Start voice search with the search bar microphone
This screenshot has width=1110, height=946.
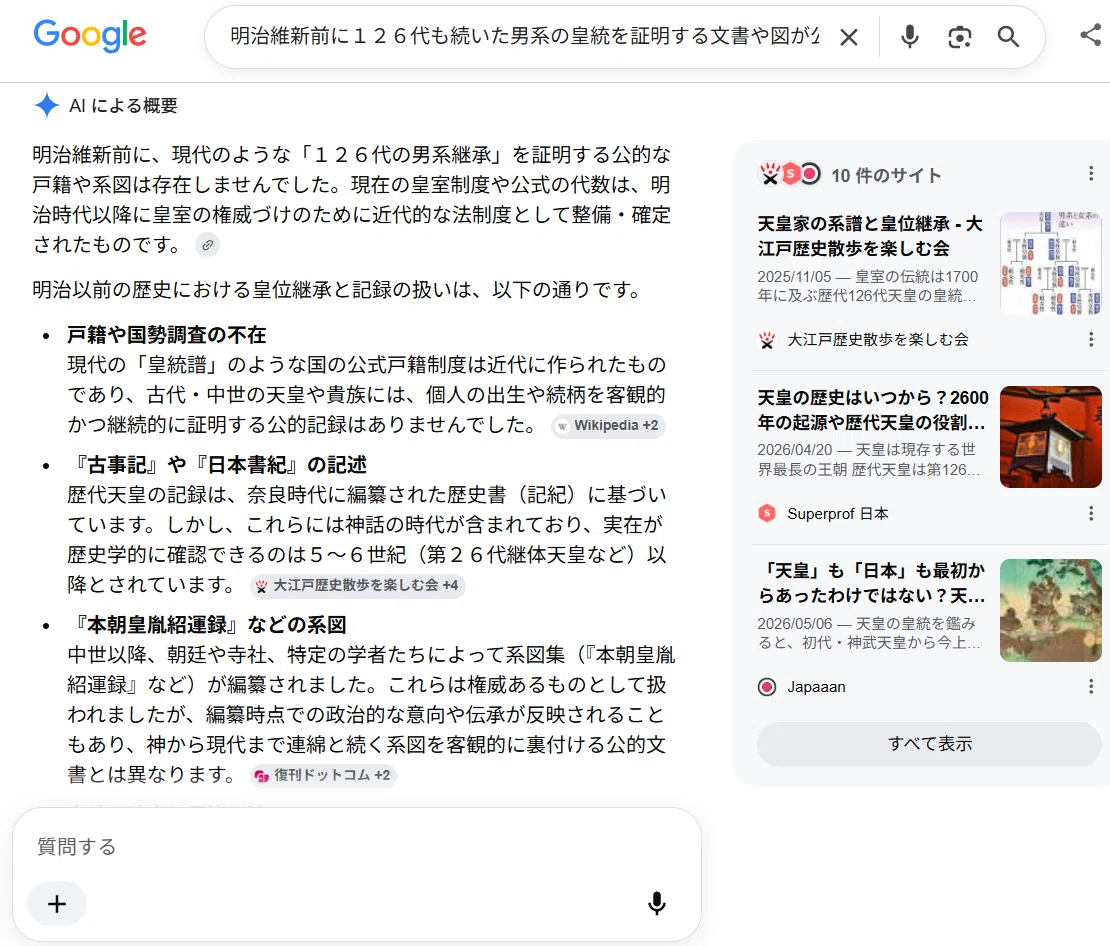[910, 36]
